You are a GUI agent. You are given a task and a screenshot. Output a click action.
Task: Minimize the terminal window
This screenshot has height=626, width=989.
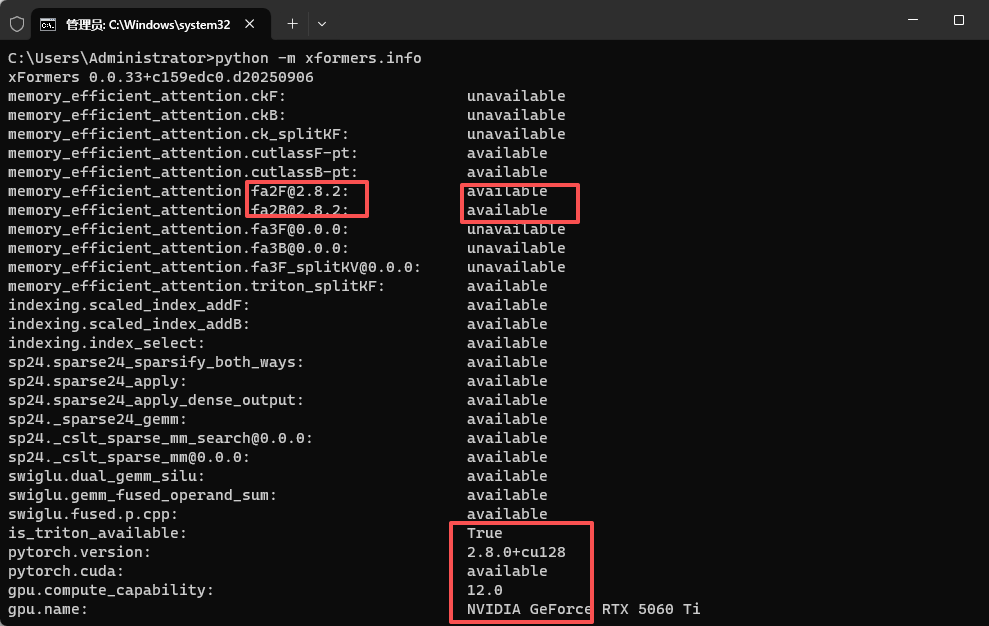point(913,20)
